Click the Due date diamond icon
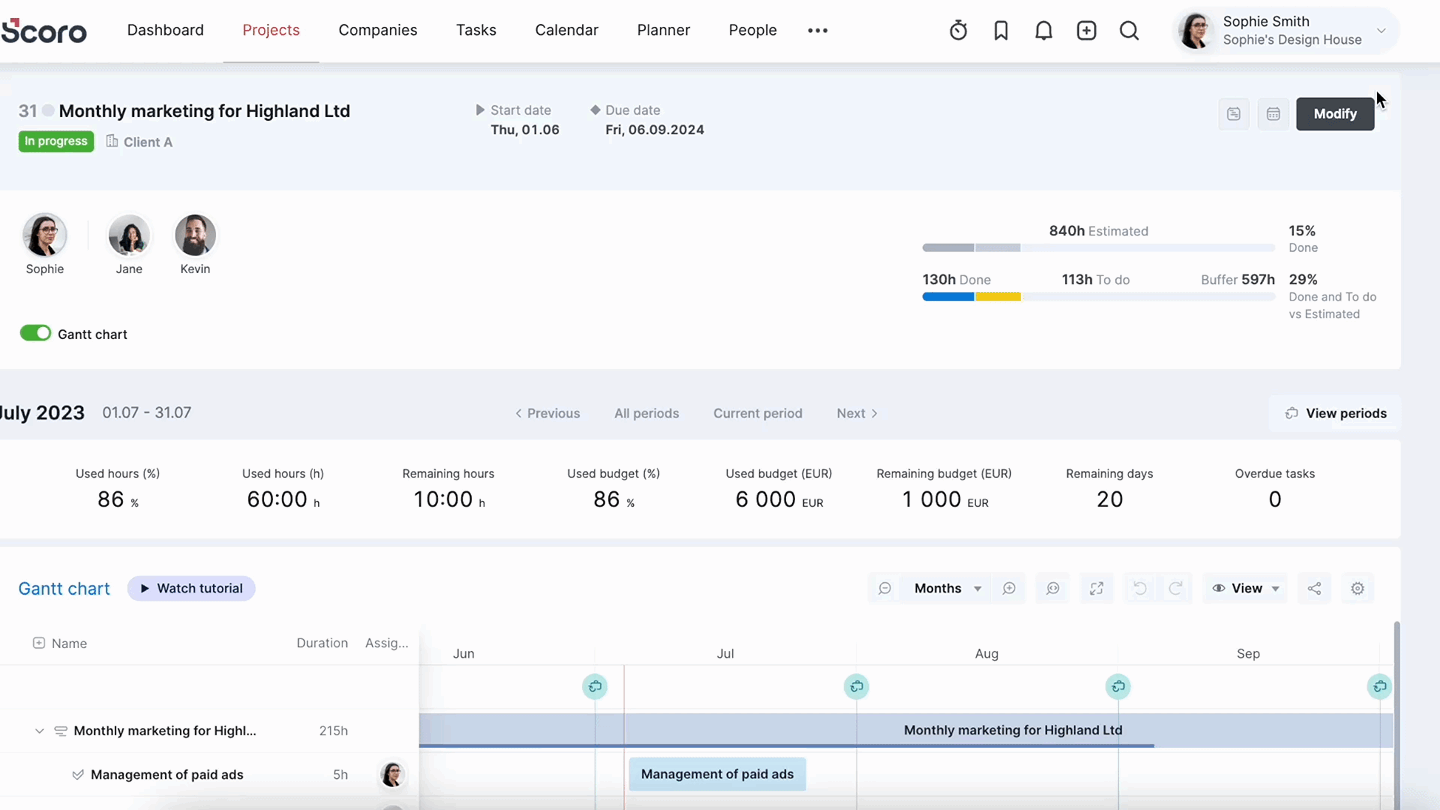The image size is (1440, 810). coord(595,110)
